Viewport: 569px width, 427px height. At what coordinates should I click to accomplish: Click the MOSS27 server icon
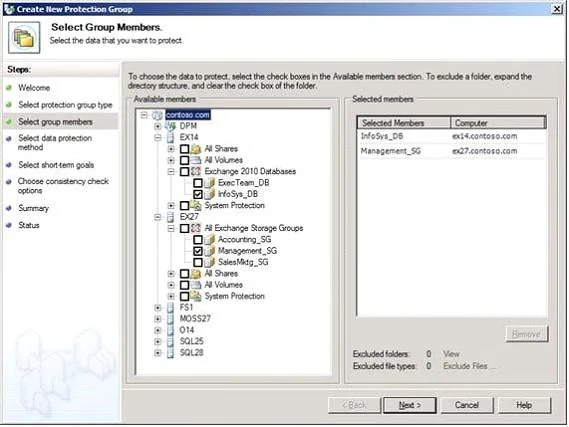(x=170, y=319)
